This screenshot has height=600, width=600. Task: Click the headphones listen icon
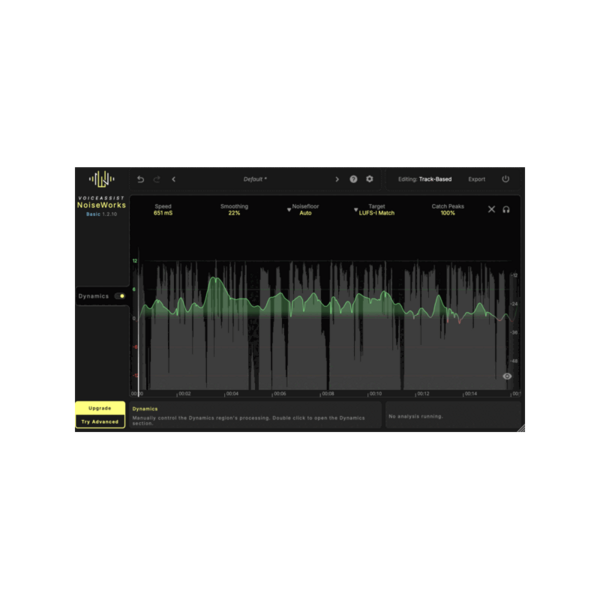click(506, 209)
